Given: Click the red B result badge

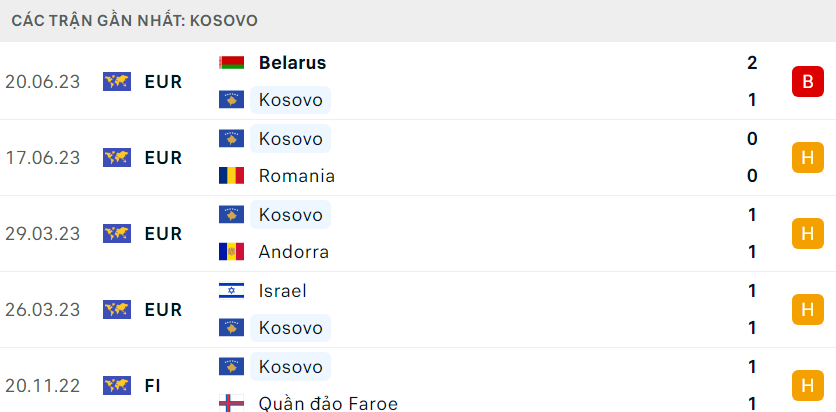Looking at the screenshot, I should coord(808,82).
